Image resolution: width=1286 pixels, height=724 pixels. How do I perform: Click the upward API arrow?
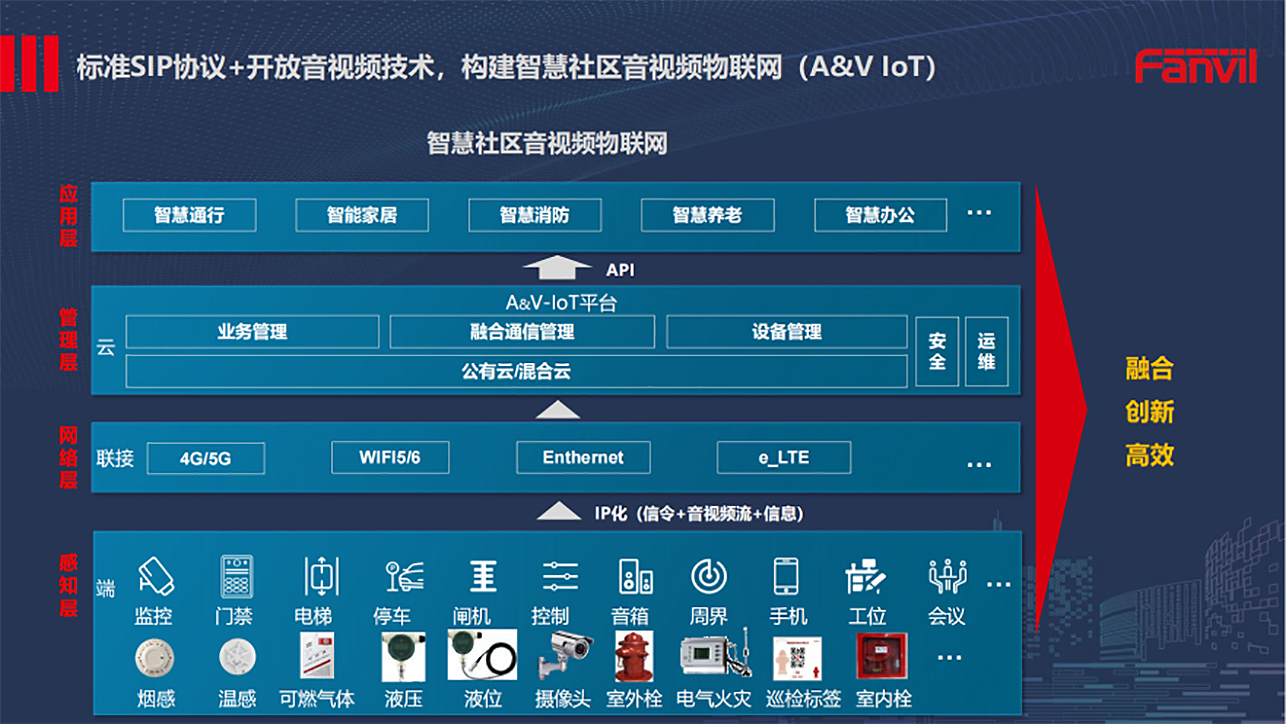click(x=557, y=268)
